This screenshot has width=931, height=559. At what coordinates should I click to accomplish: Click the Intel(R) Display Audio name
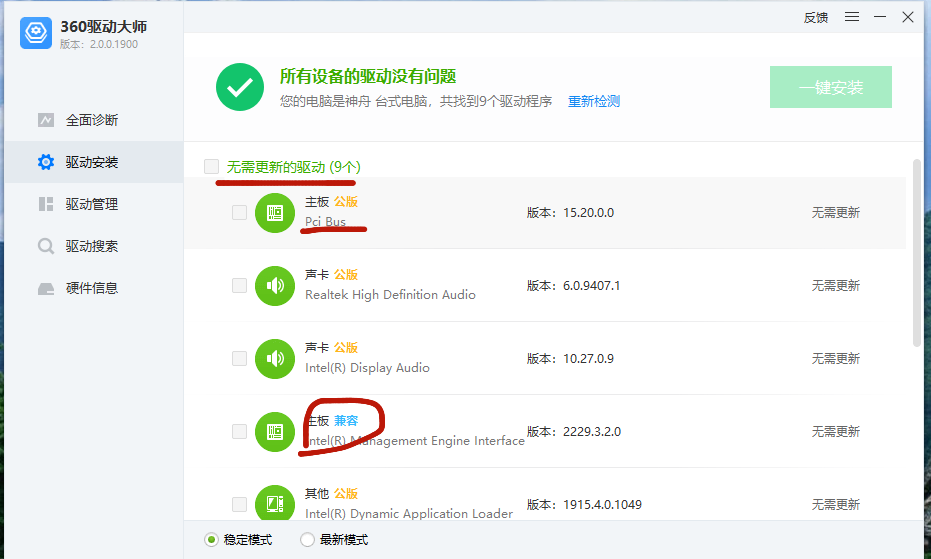click(367, 368)
